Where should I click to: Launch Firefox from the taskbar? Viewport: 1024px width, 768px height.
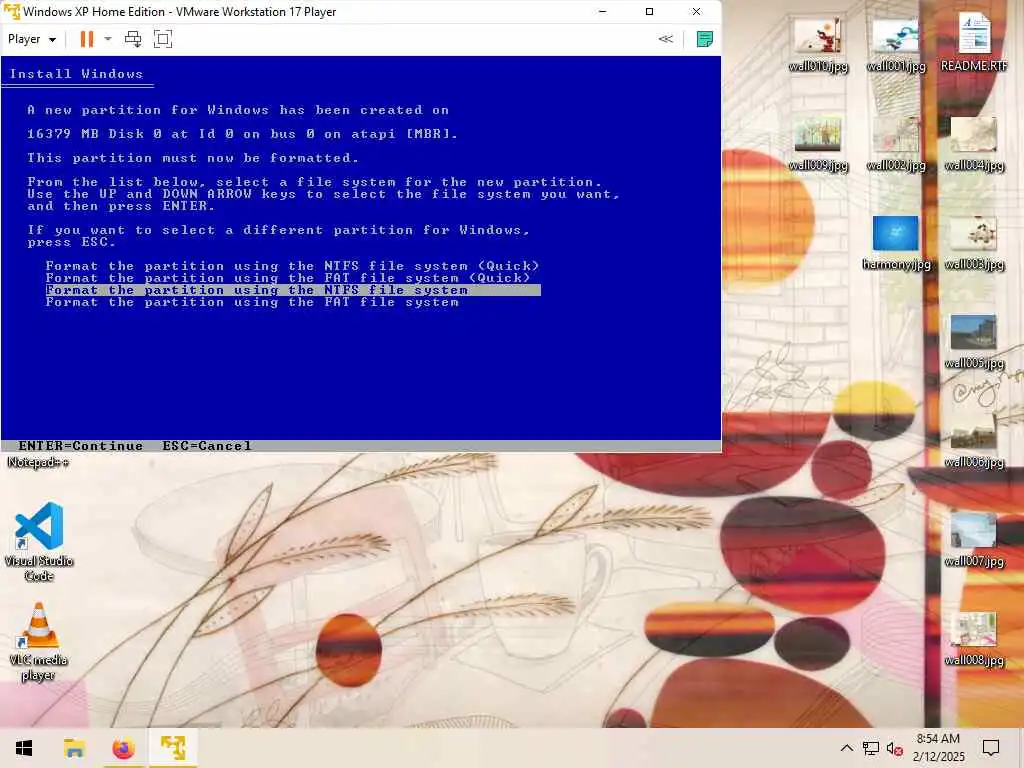tap(123, 748)
